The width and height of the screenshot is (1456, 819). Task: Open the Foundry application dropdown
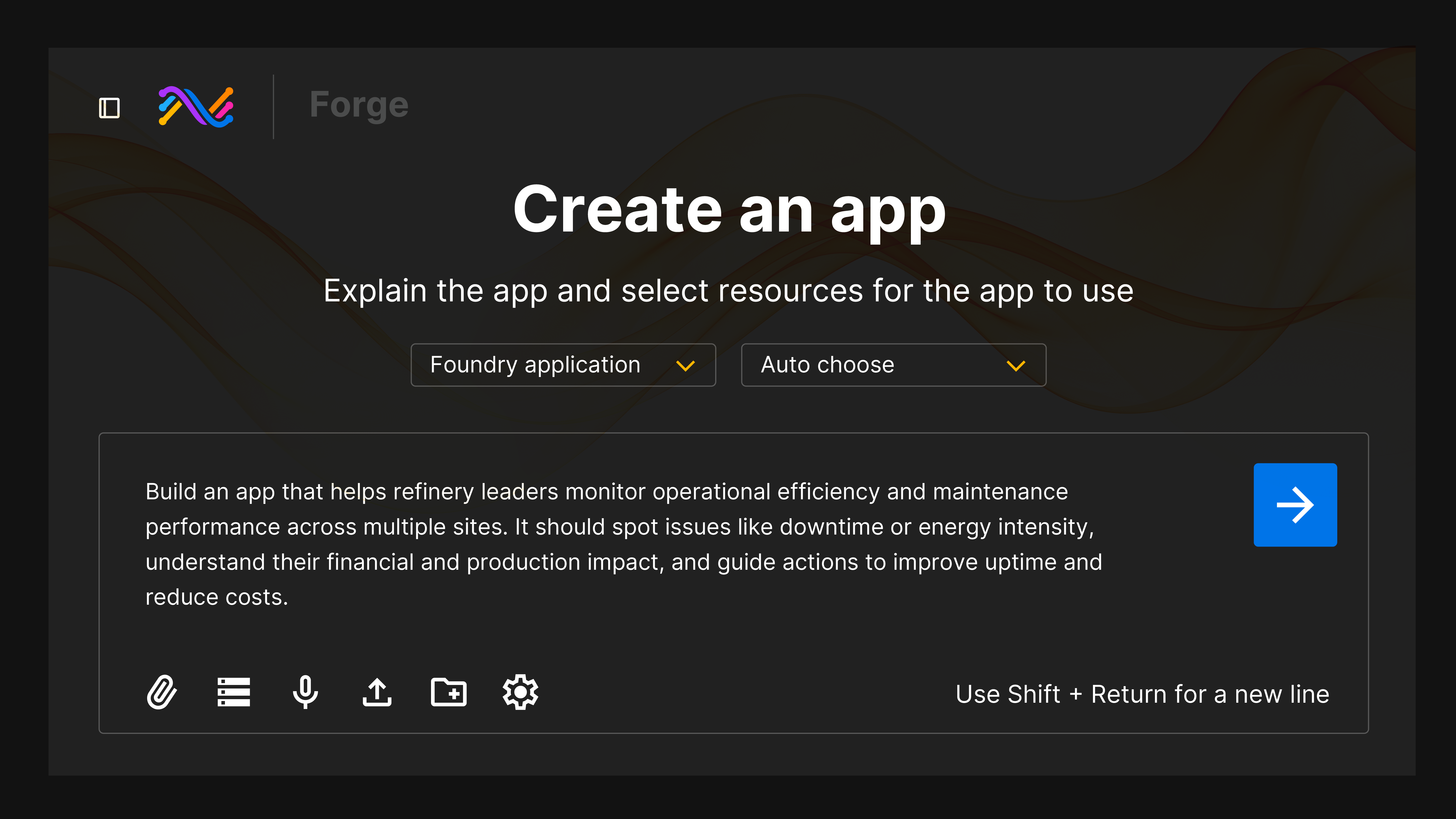(535, 365)
